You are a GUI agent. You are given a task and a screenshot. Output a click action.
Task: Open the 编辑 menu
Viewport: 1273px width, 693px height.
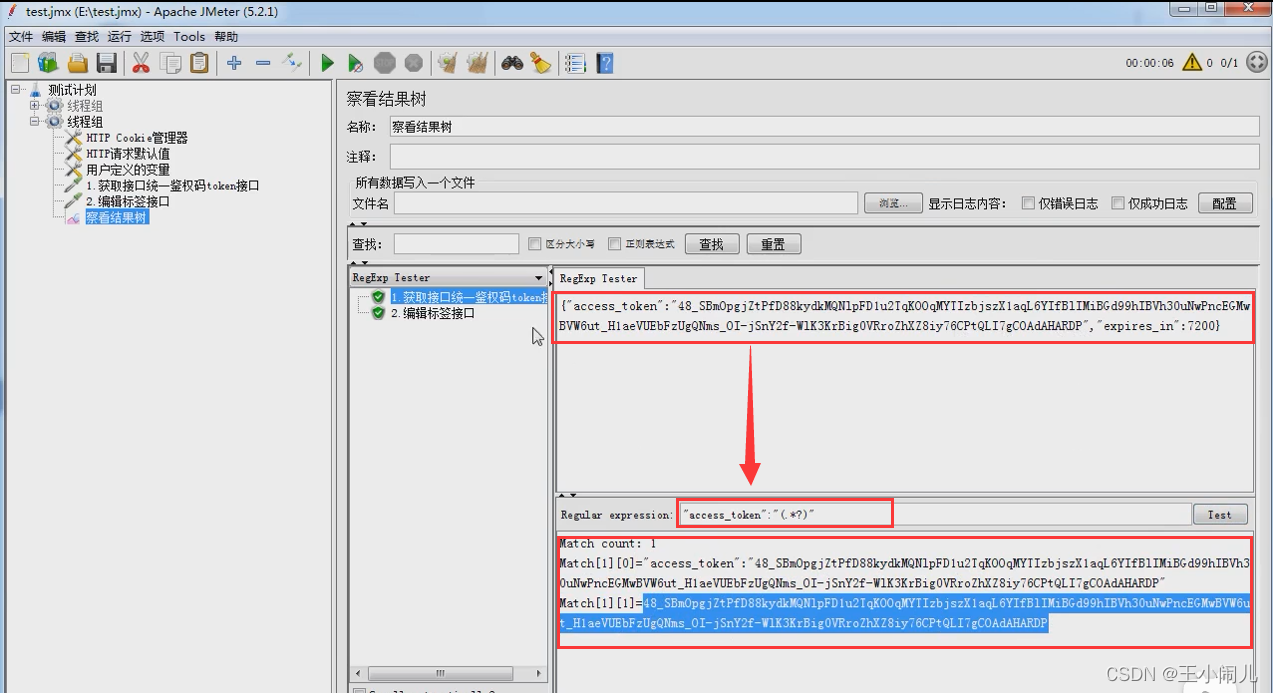54,36
